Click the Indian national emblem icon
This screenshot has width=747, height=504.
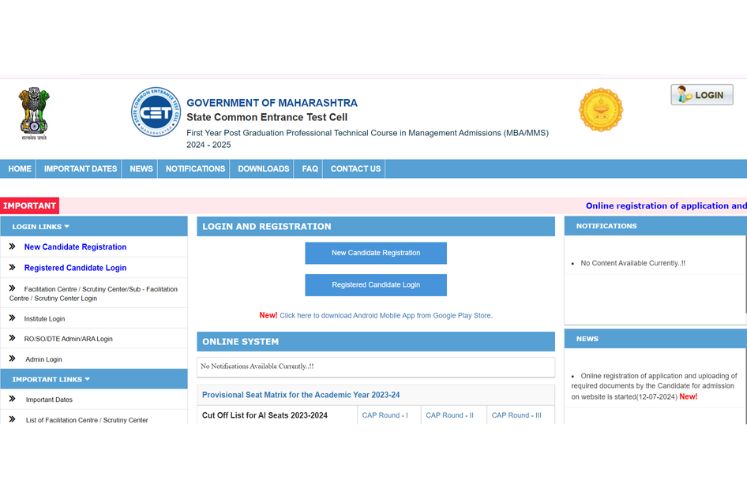click(x=33, y=111)
